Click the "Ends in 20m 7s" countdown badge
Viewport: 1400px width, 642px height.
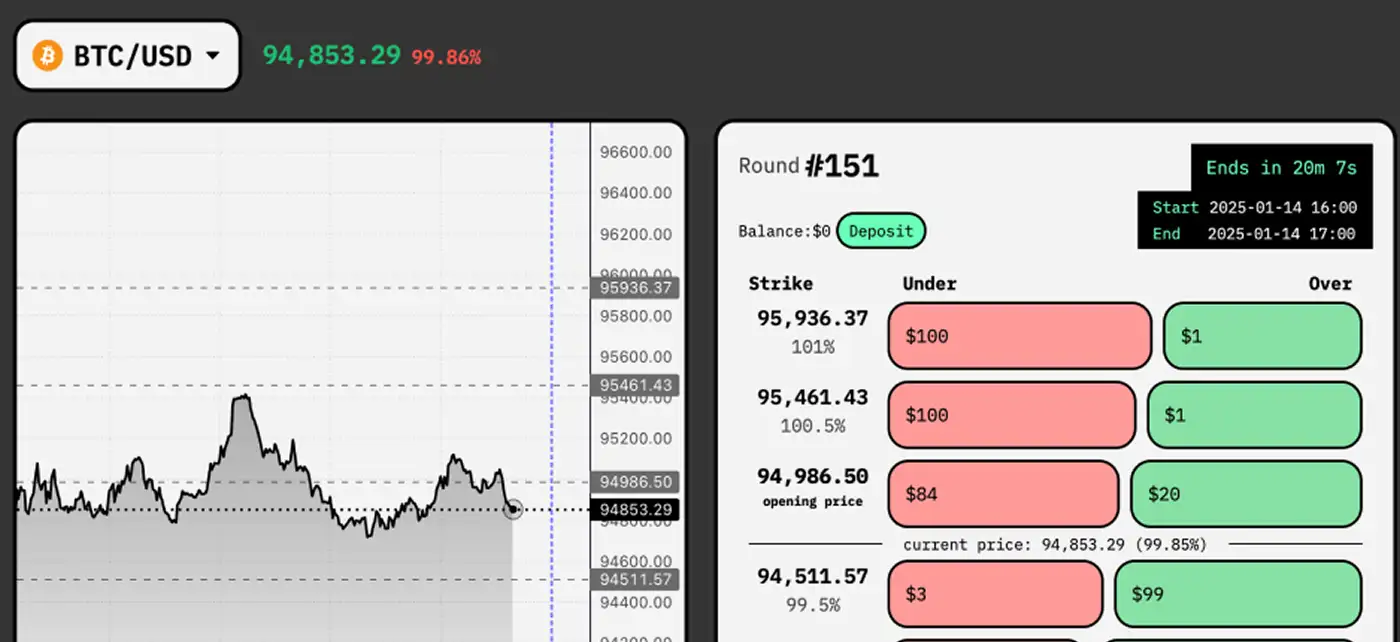[1281, 168]
